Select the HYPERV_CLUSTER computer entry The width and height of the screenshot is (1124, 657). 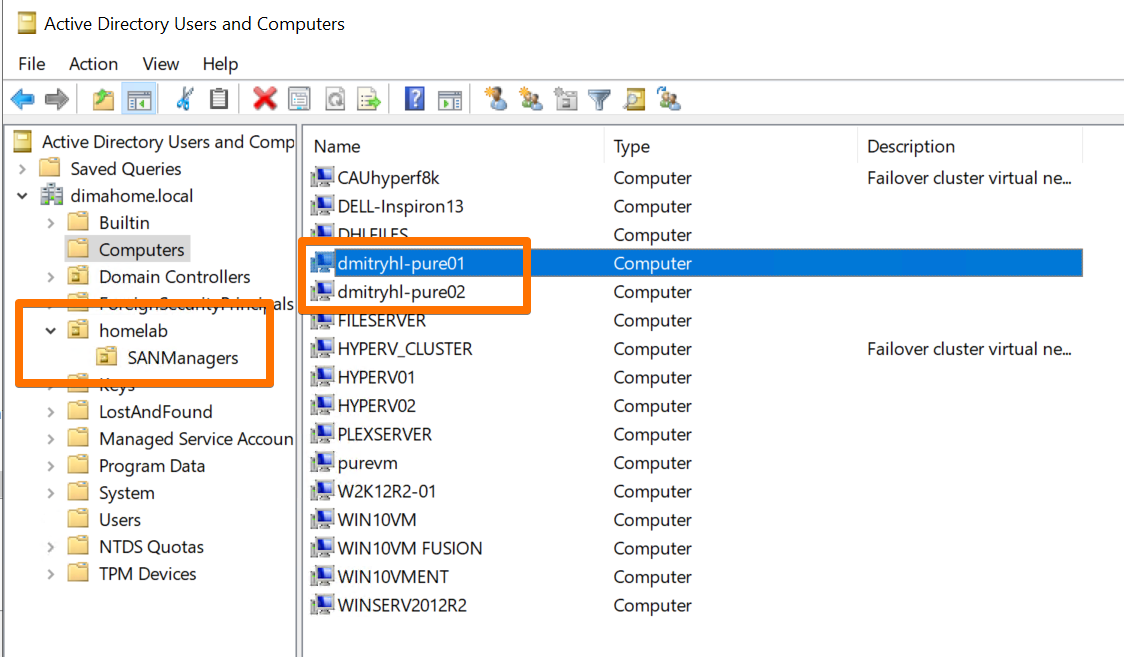pos(404,349)
